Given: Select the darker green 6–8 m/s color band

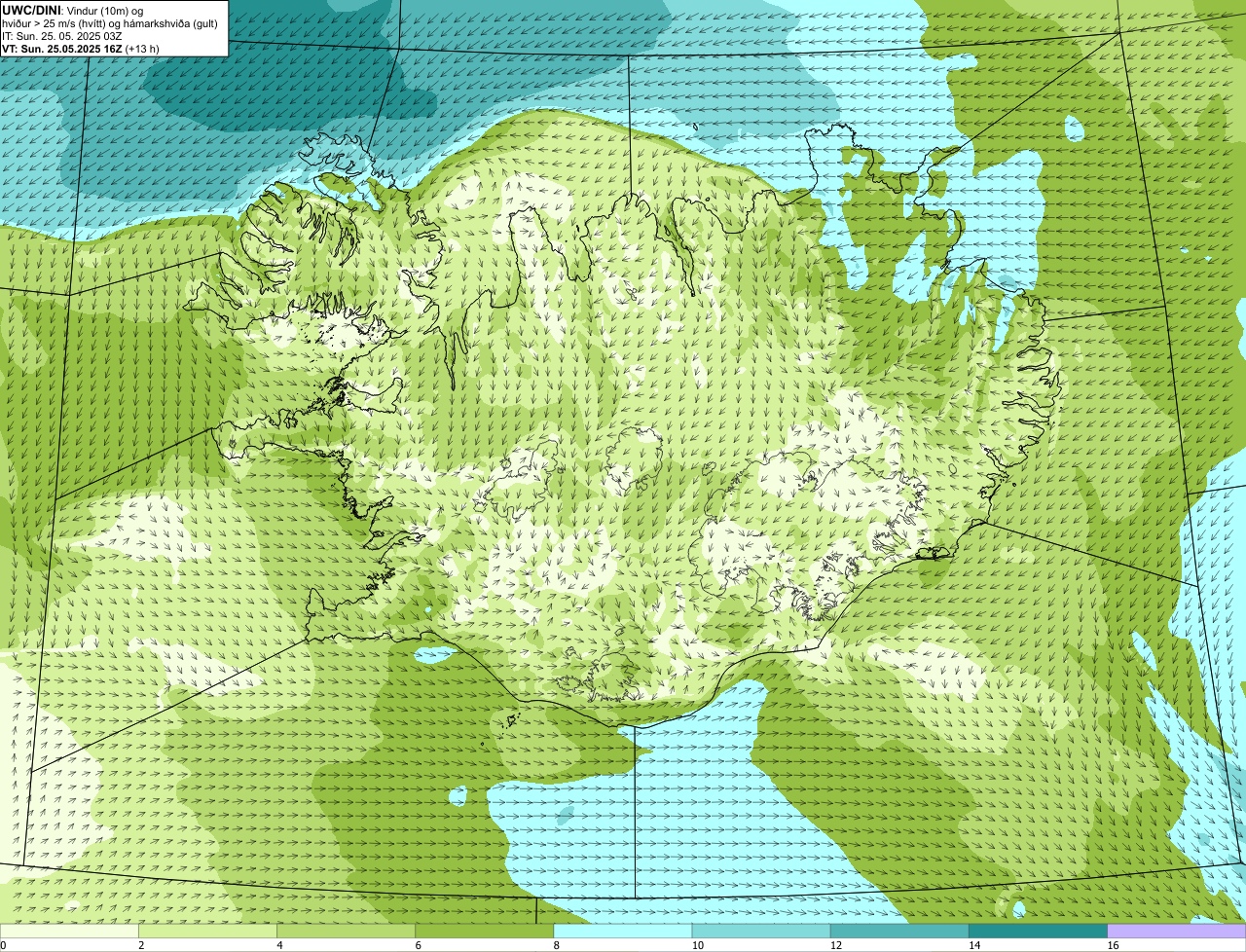Looking at the screenshot, I should click(485, 932).
